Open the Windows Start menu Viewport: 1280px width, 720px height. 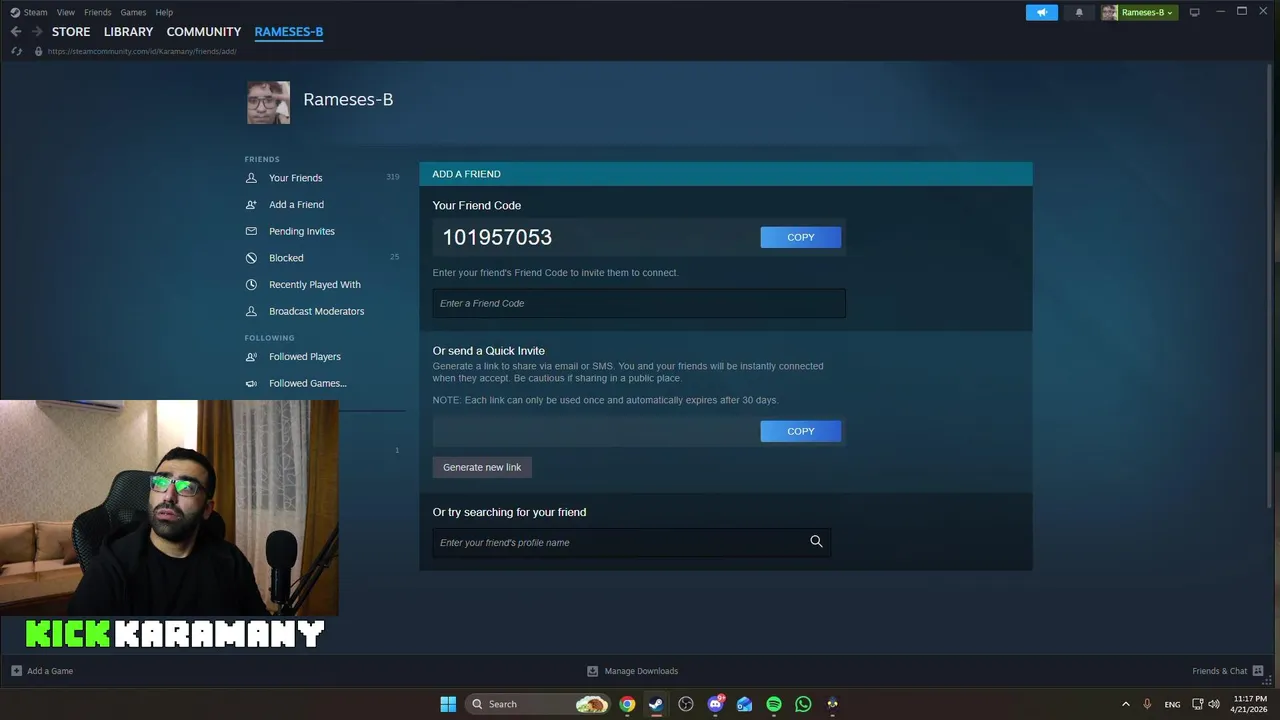coord(448,704)
